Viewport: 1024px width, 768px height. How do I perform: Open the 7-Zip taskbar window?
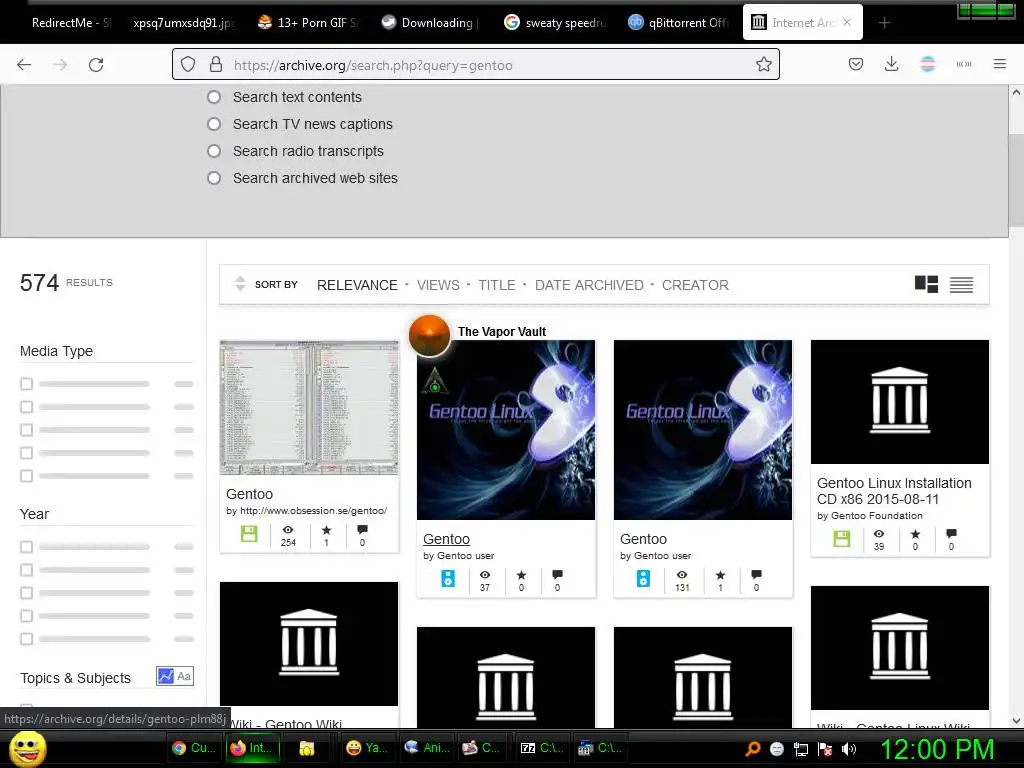point(541,748)
